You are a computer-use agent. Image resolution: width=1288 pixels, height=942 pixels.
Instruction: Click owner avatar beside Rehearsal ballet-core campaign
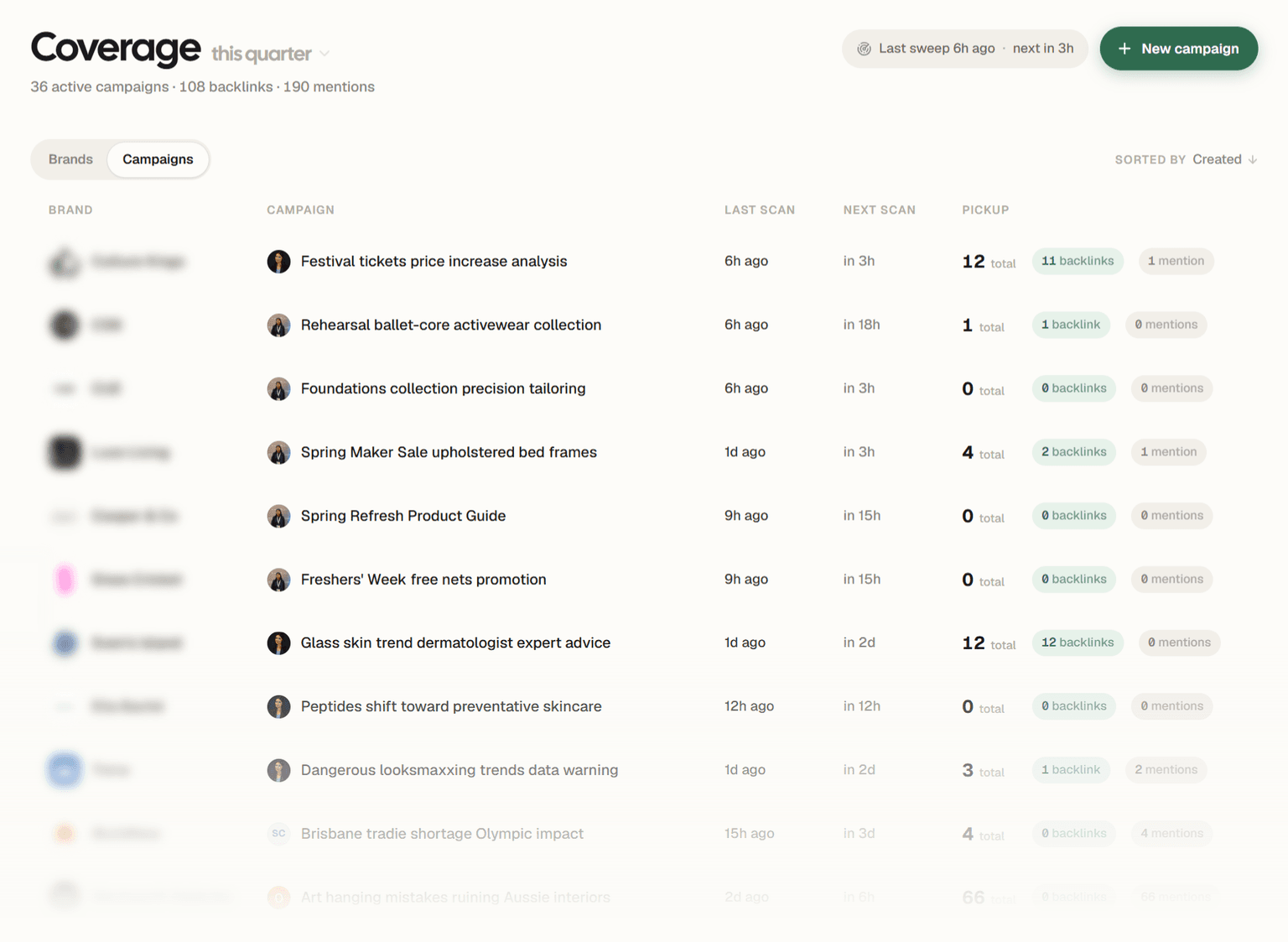click(x=278, y=325)
